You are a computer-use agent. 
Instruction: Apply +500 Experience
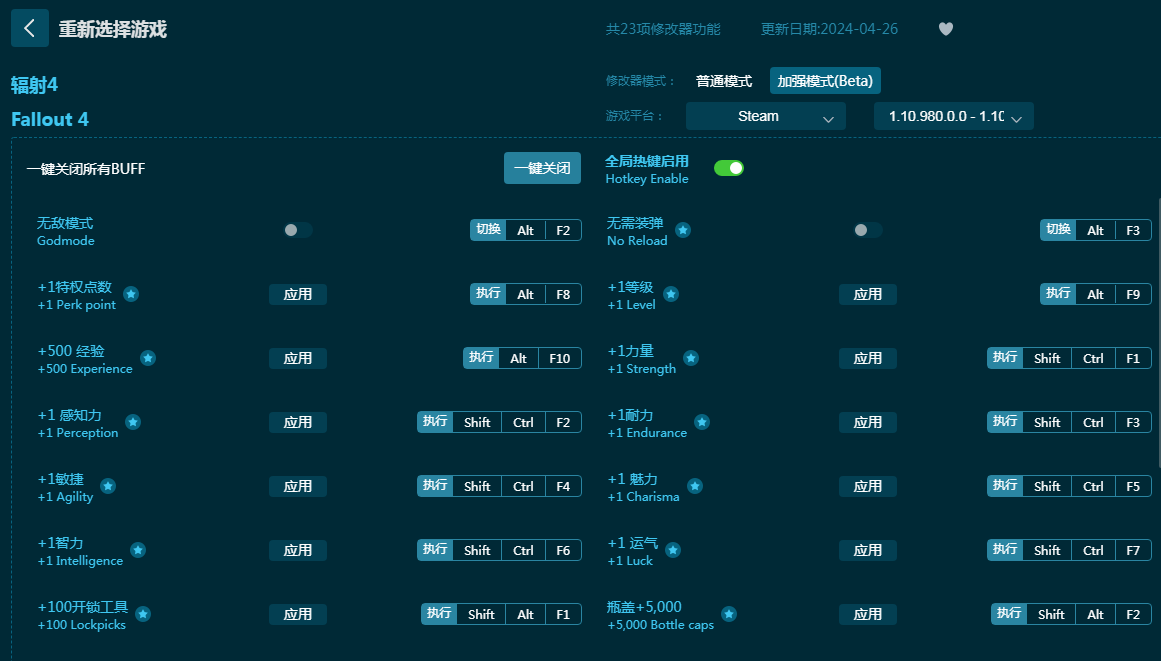tap(298, 358)
